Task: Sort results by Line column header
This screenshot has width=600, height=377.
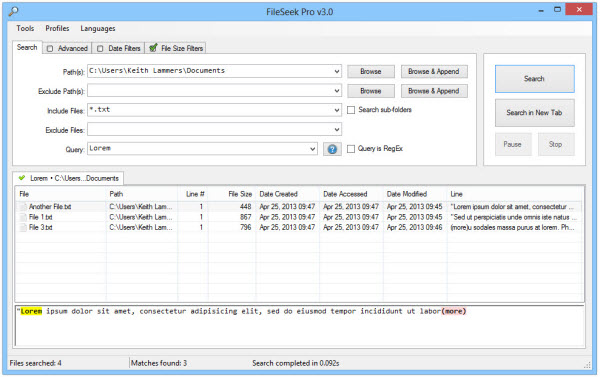Action: tap(515, 194)
